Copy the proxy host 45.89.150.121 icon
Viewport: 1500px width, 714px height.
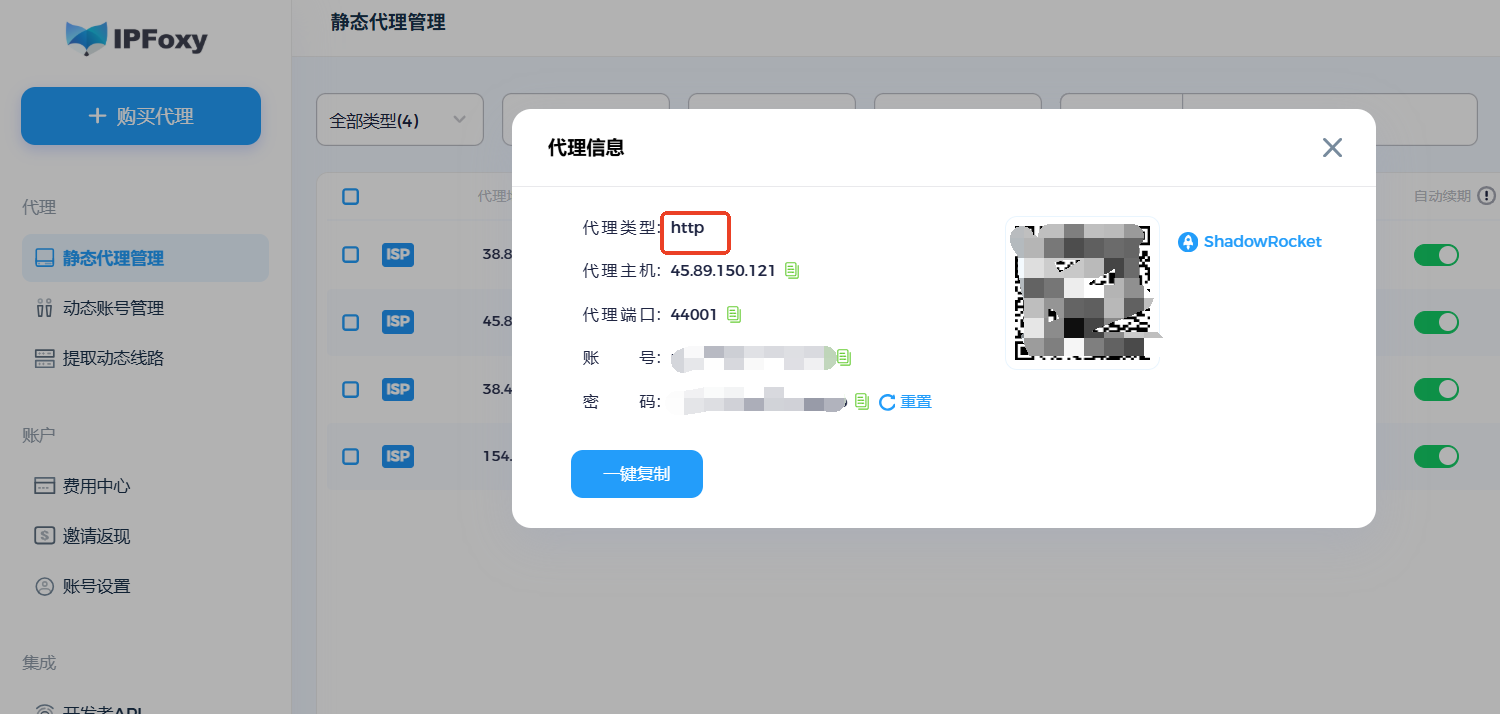pos(792,270)
